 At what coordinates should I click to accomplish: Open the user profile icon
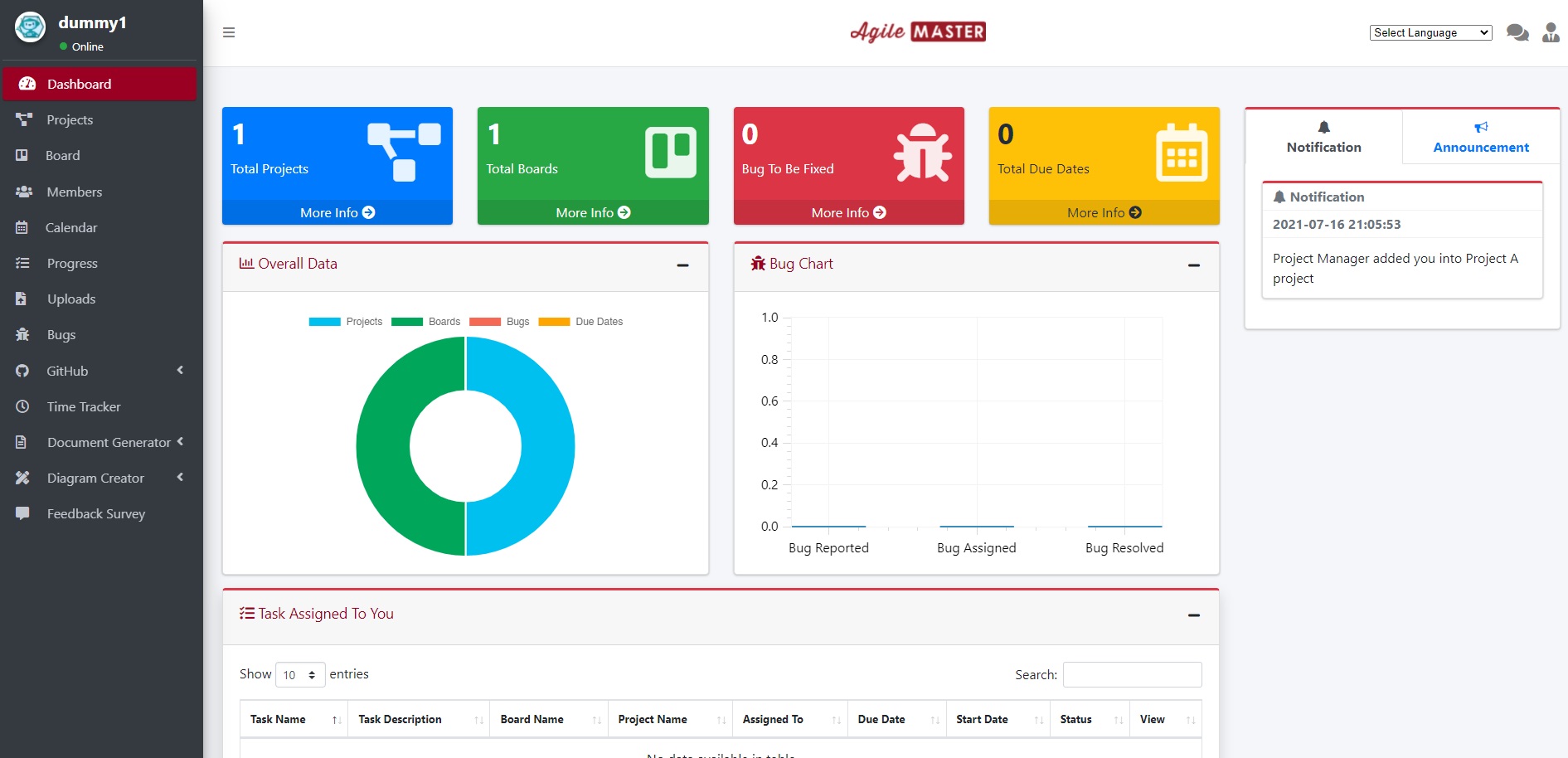(1551, 32)
